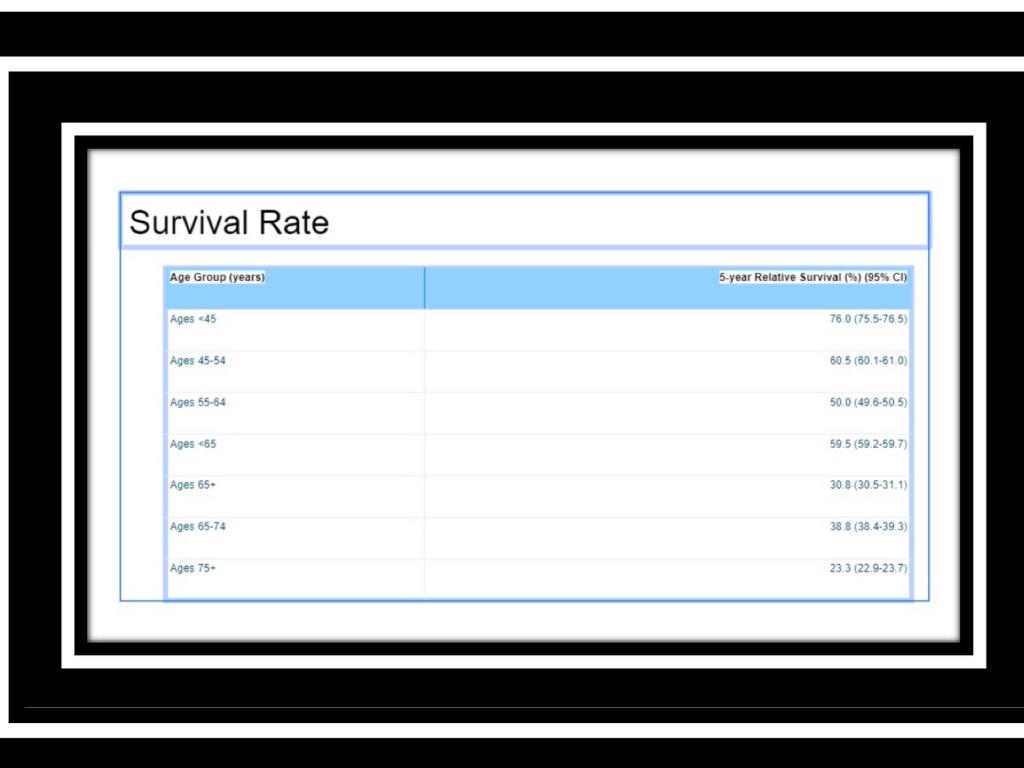Click the Ages <45 row label
1024x768 pixels.
pos(193,319)
